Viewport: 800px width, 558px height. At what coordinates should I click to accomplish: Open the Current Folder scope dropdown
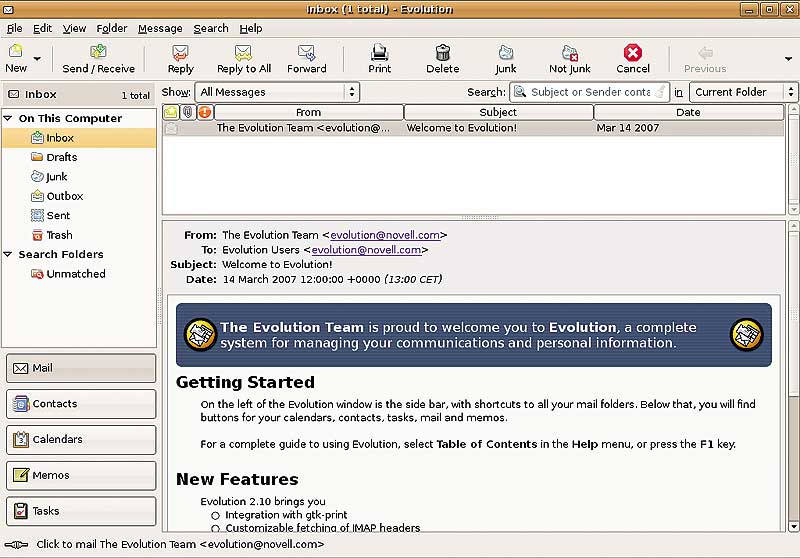[x=743, y=92]
